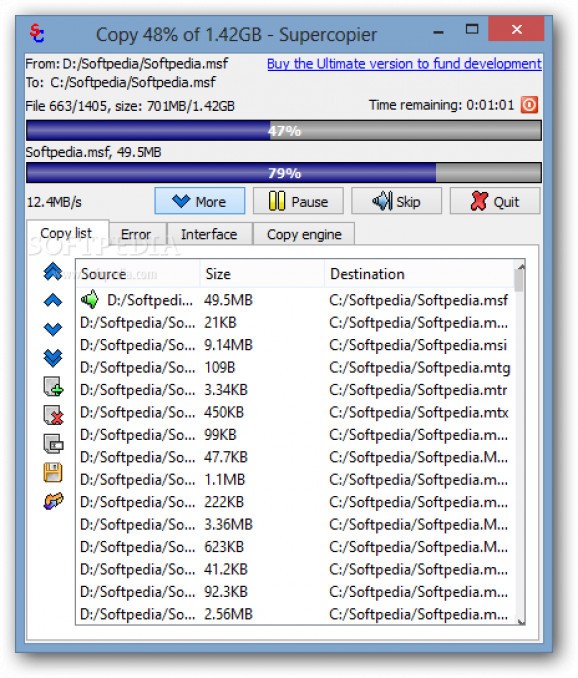Screen dimensions: 578x678
Task: Click destination C:/Softpedia/Softpedia.msi
Action: coord(418,345)
